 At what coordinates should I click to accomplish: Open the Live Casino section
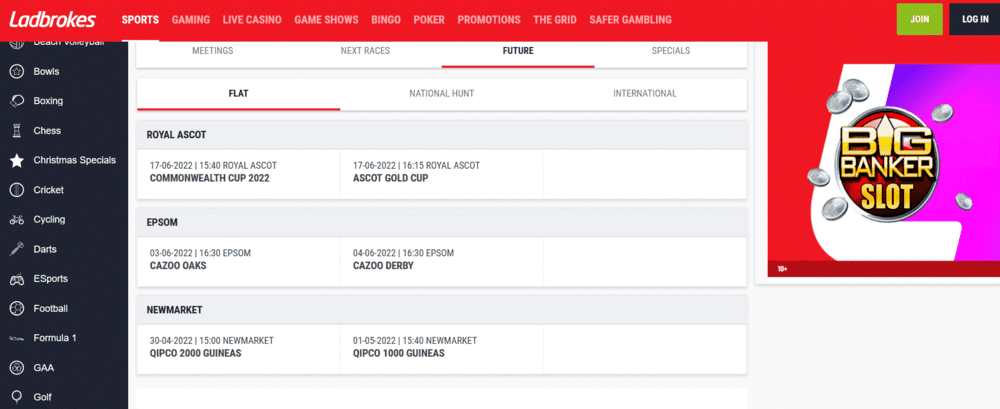coord(252,20)
